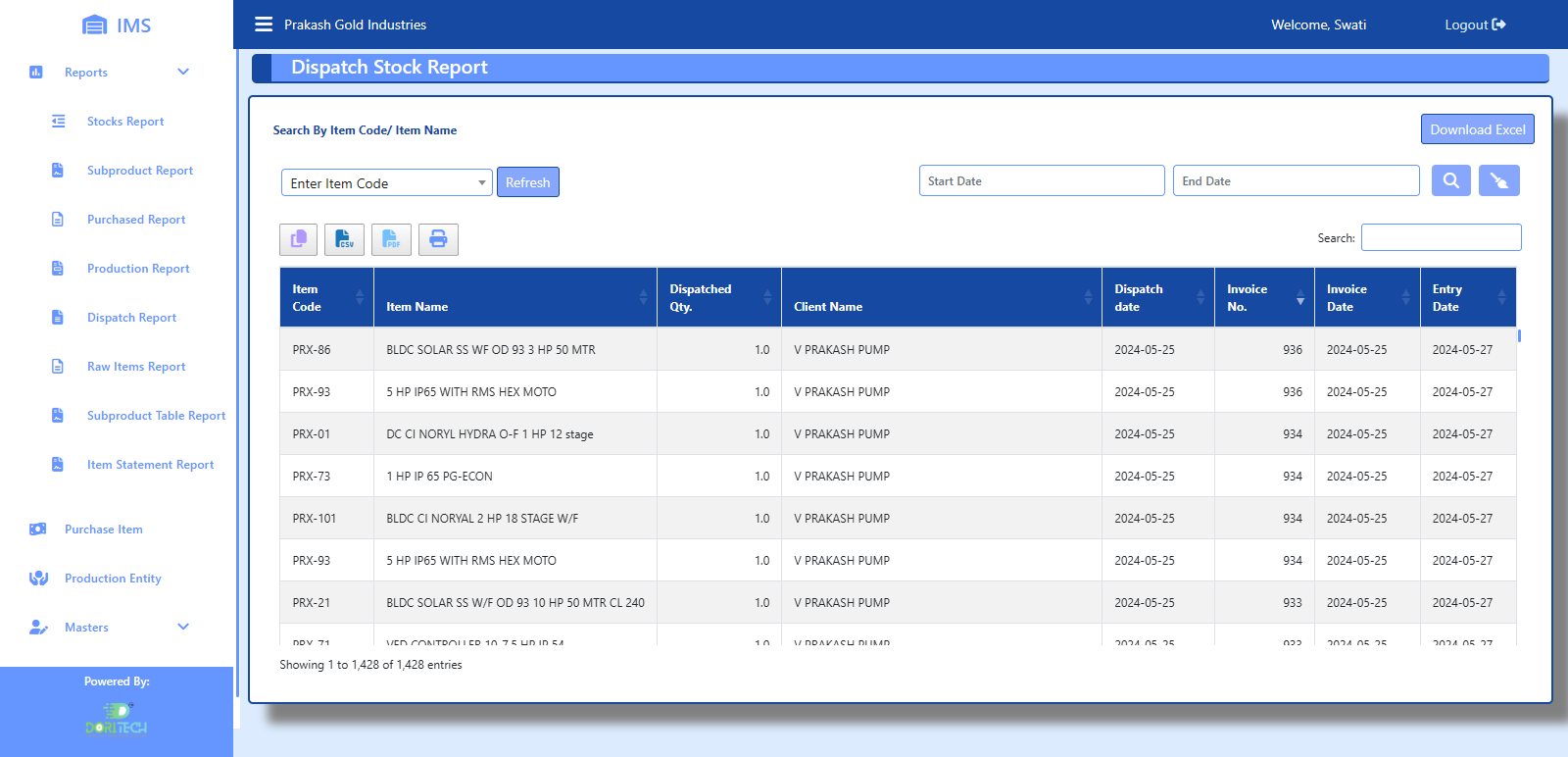Image resolution: width=1568 pixels, height=757 pixels.
Task: Click the Production Report file icon
Action: tap(58, 268)
